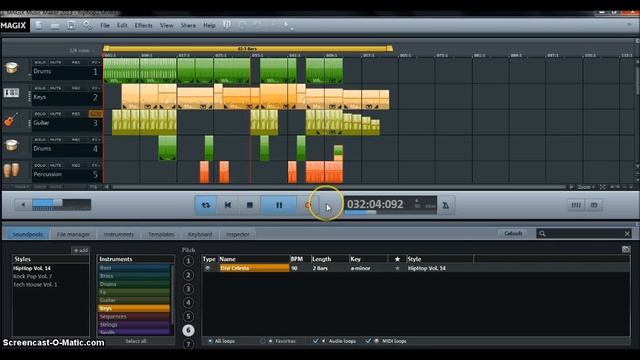Open the View menu

click(167, 25)
